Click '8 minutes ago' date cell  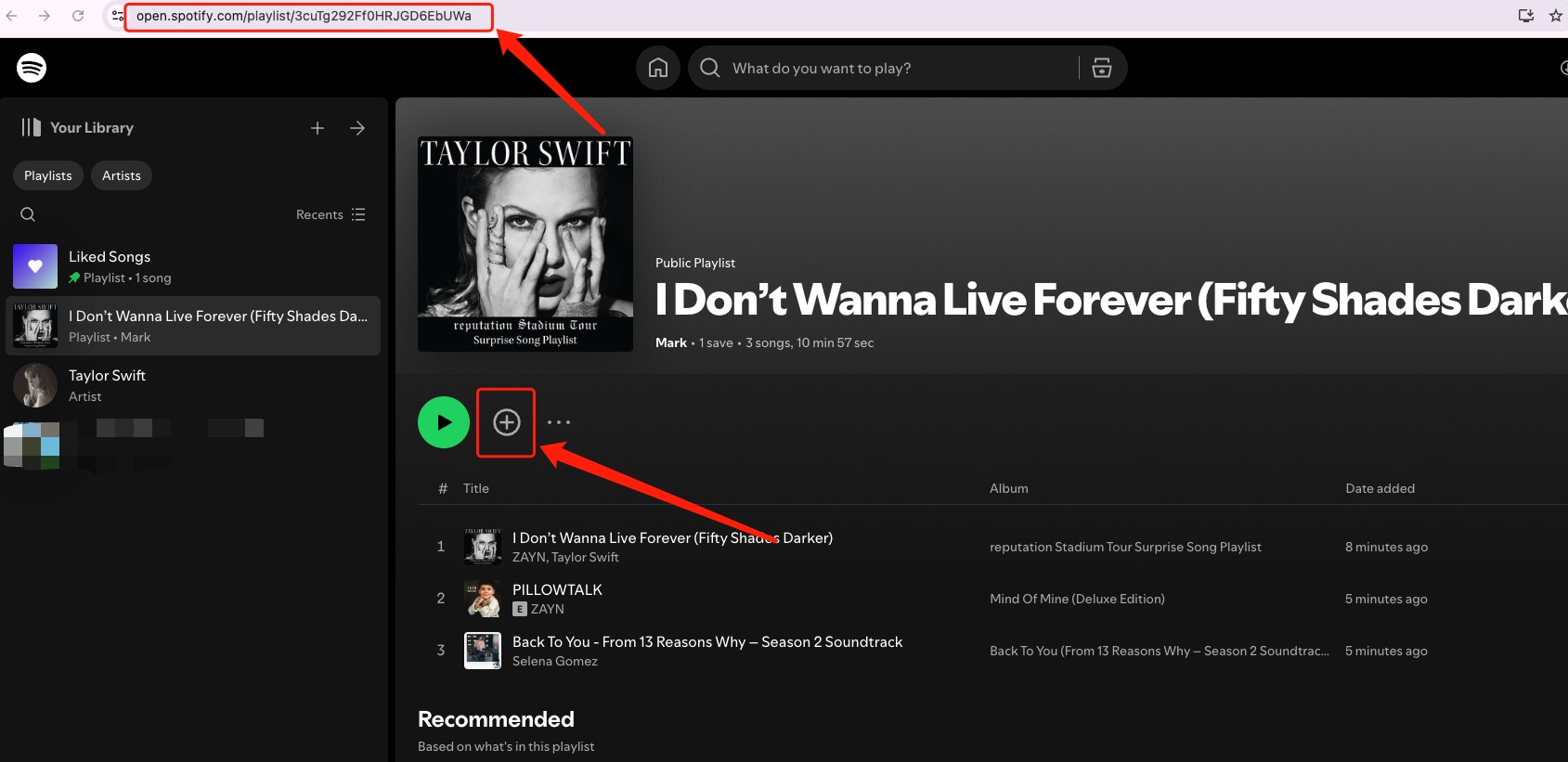tap(1387, 547)
